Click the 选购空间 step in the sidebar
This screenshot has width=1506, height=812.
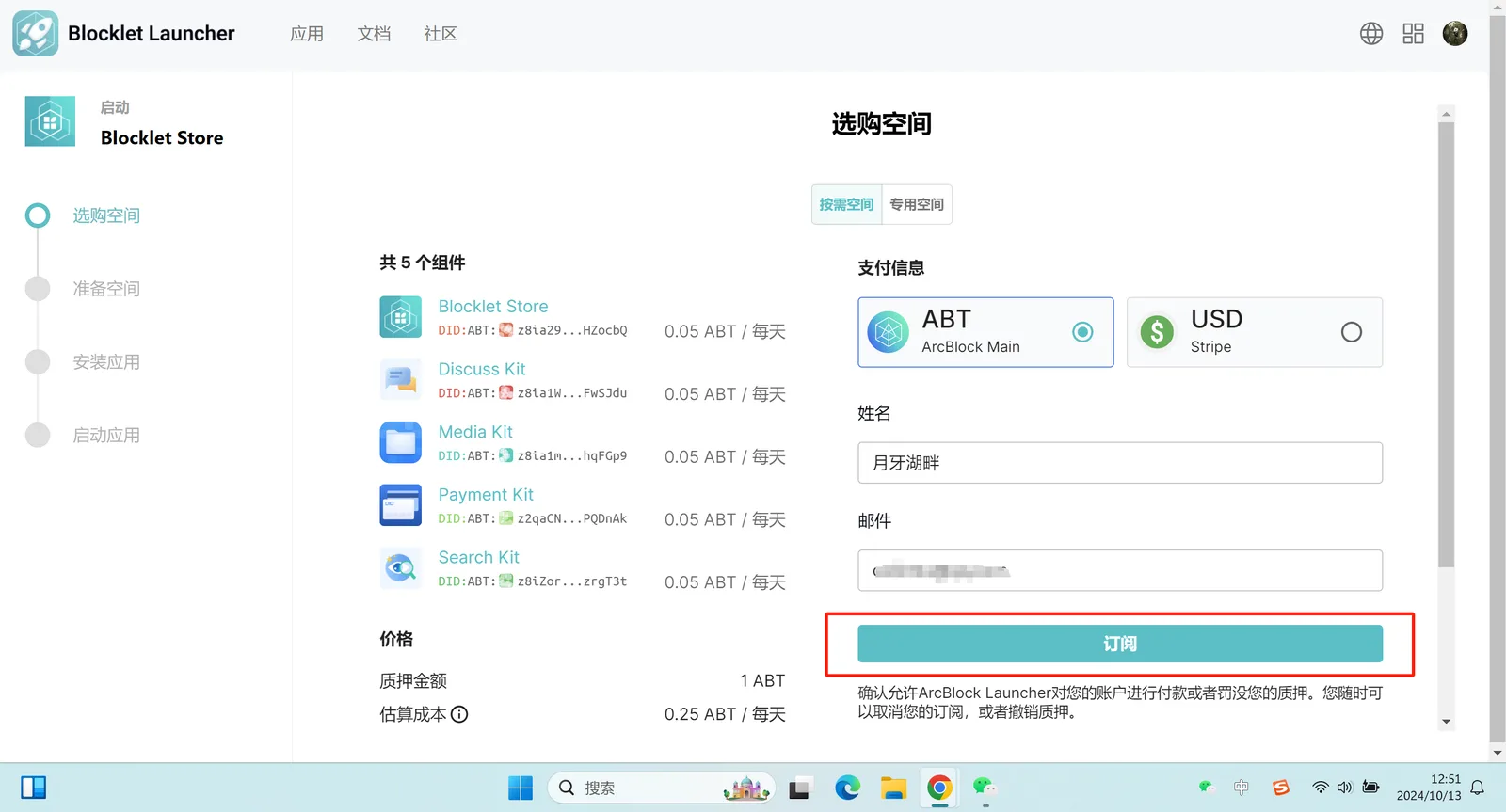[106, 215]
